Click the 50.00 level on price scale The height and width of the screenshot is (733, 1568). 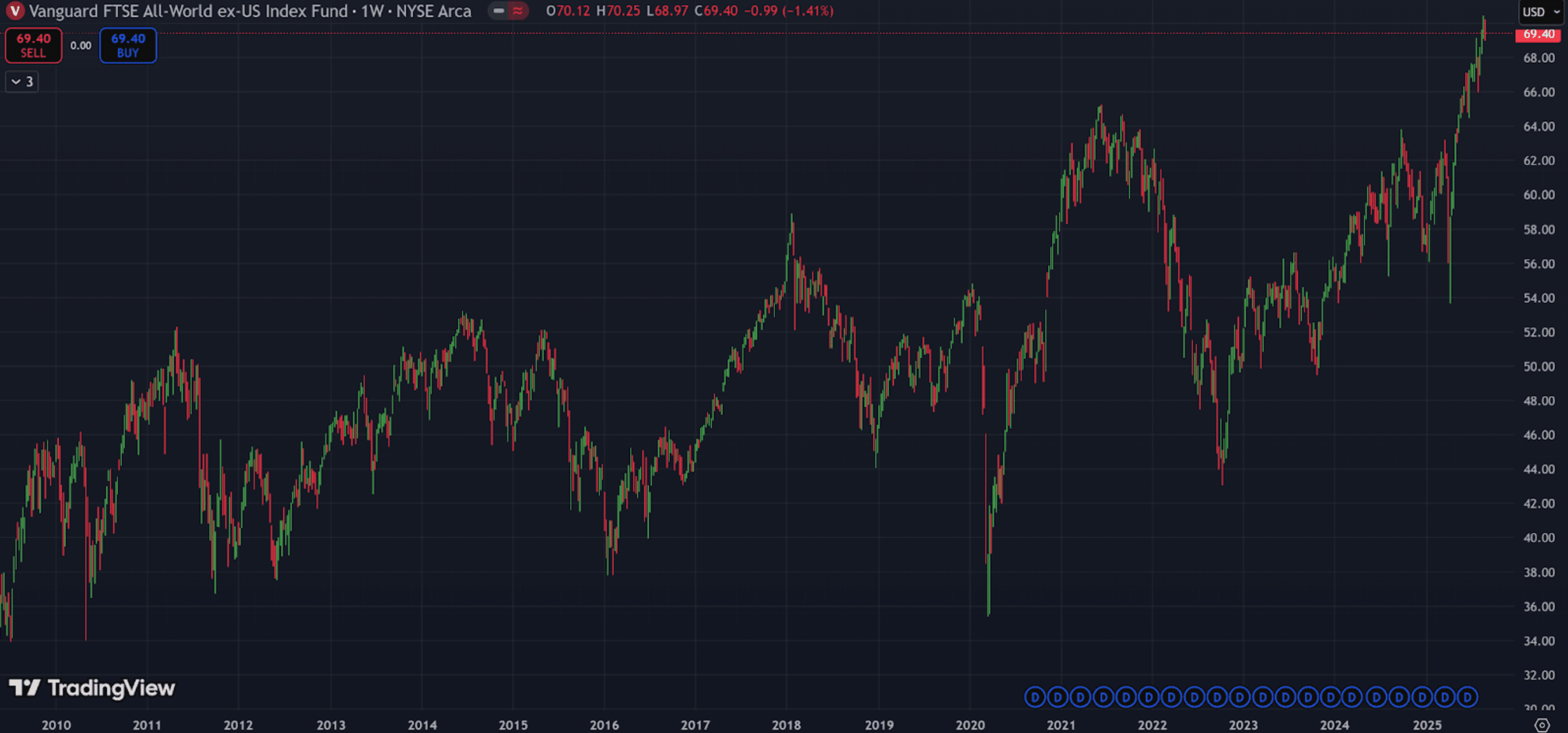(1538, 366)
